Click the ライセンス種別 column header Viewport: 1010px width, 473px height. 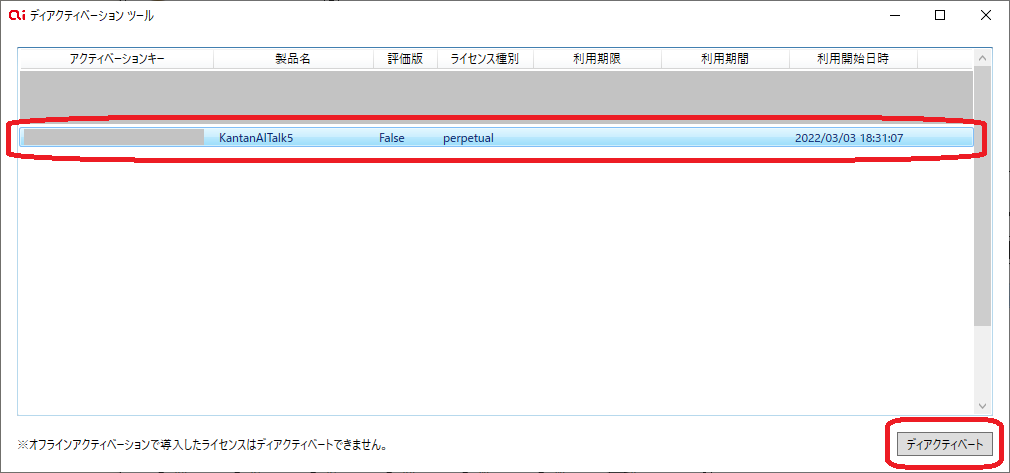[x=485, y=59]
